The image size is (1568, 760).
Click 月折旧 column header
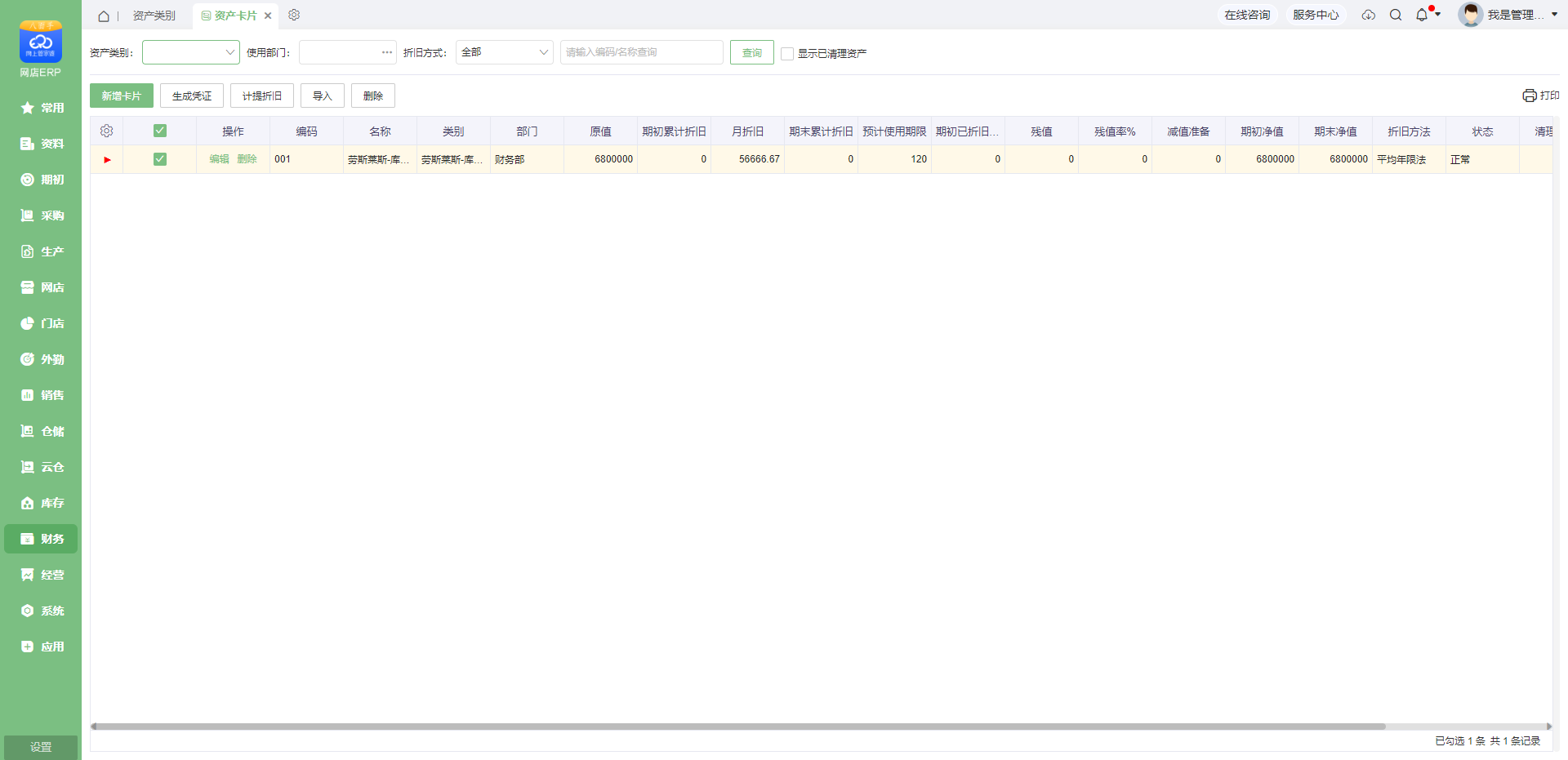[x=747, y=131]
